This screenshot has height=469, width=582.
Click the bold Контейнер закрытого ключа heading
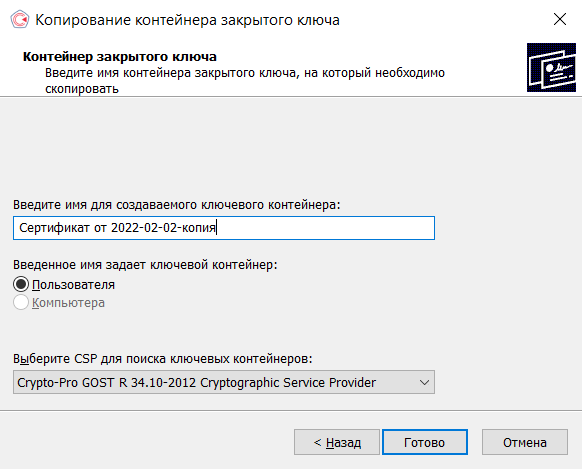[x=120, y=56]
